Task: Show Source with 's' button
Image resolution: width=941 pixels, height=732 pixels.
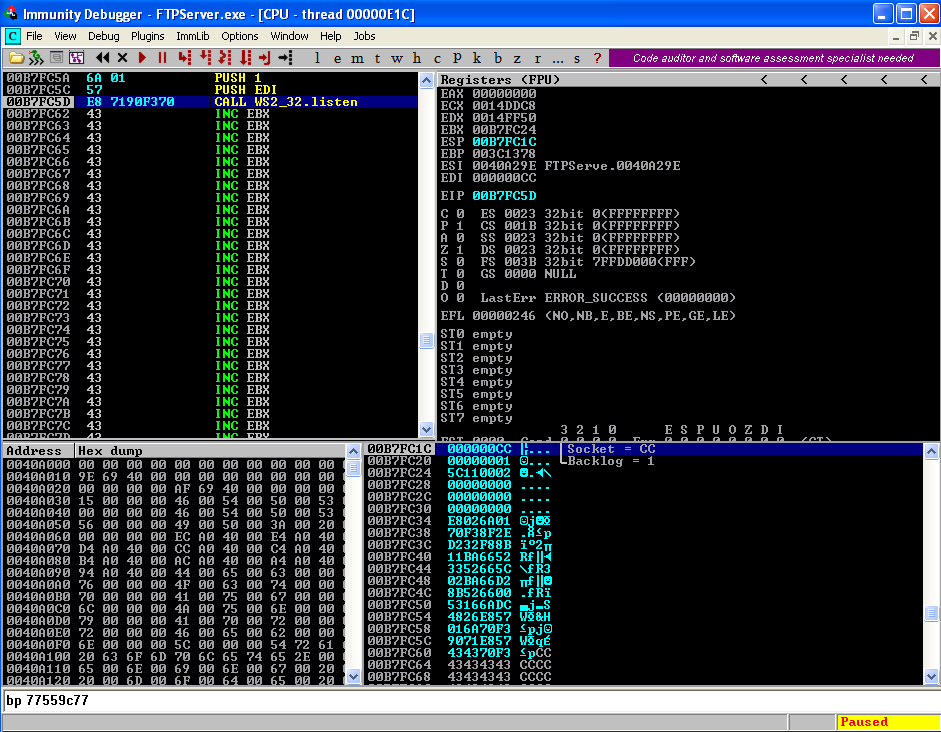Action: point(577,58)
